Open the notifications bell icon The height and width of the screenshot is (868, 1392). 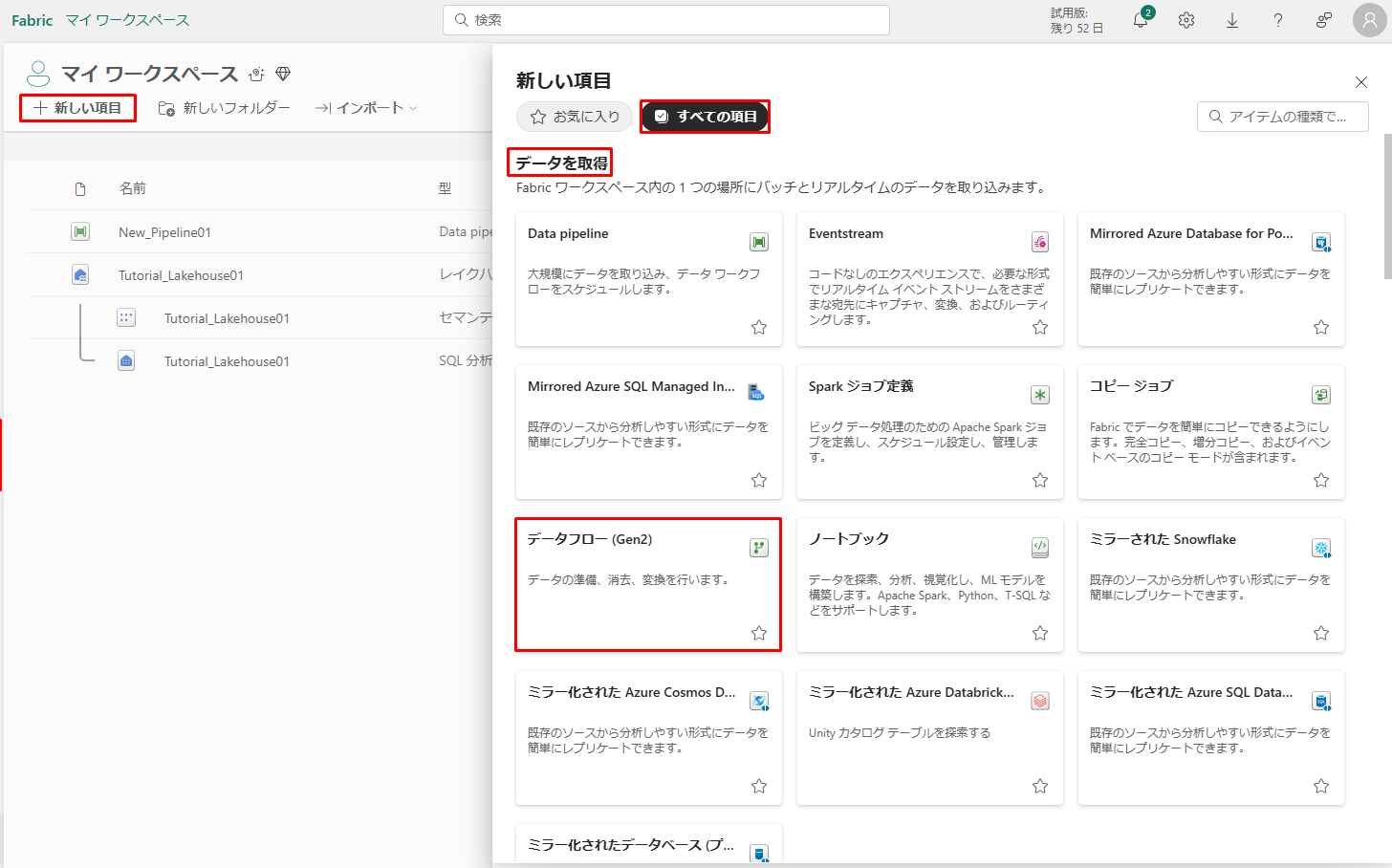(x=1141, y=20)
